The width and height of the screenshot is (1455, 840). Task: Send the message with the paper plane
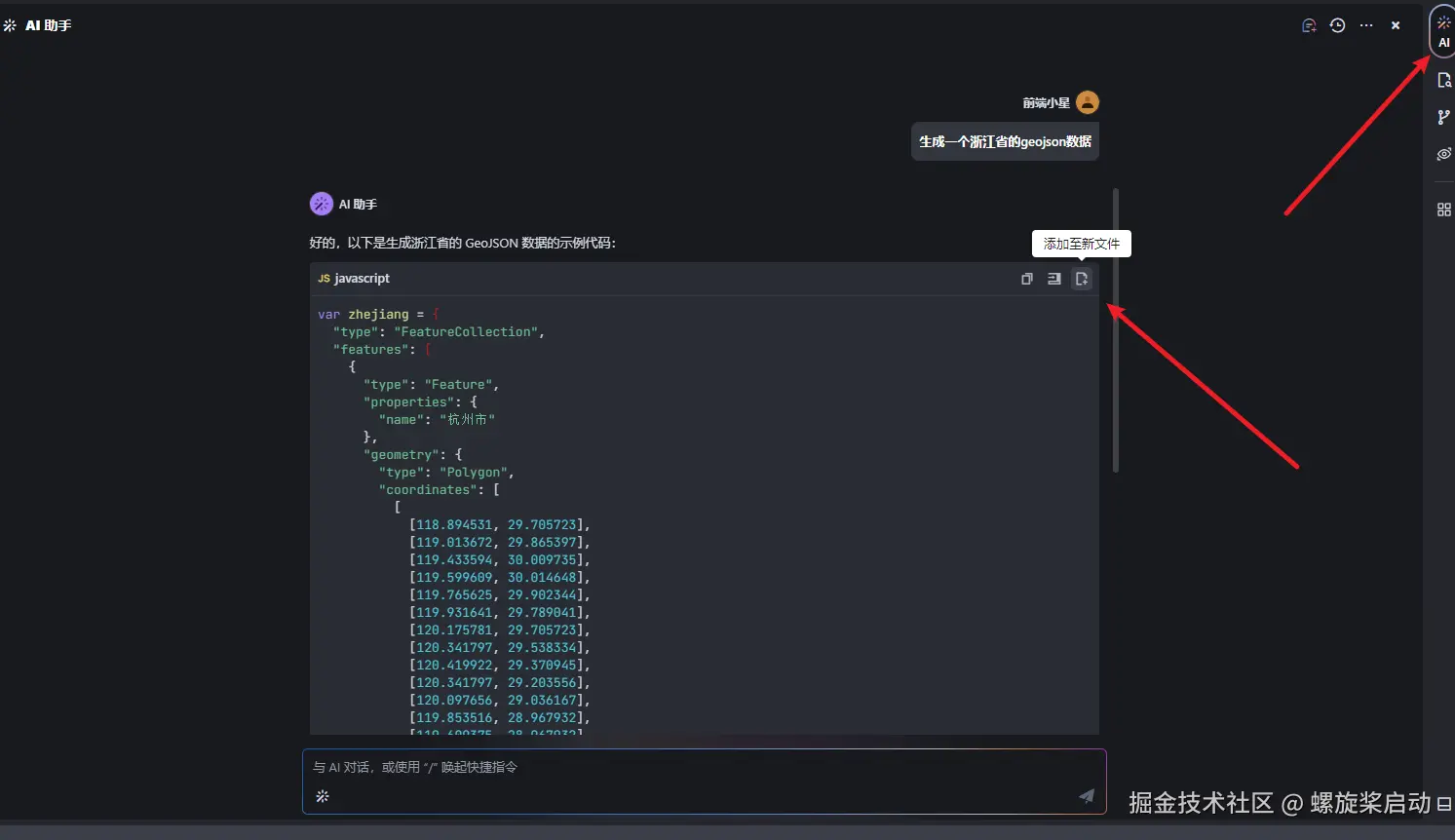point(1087,796)
